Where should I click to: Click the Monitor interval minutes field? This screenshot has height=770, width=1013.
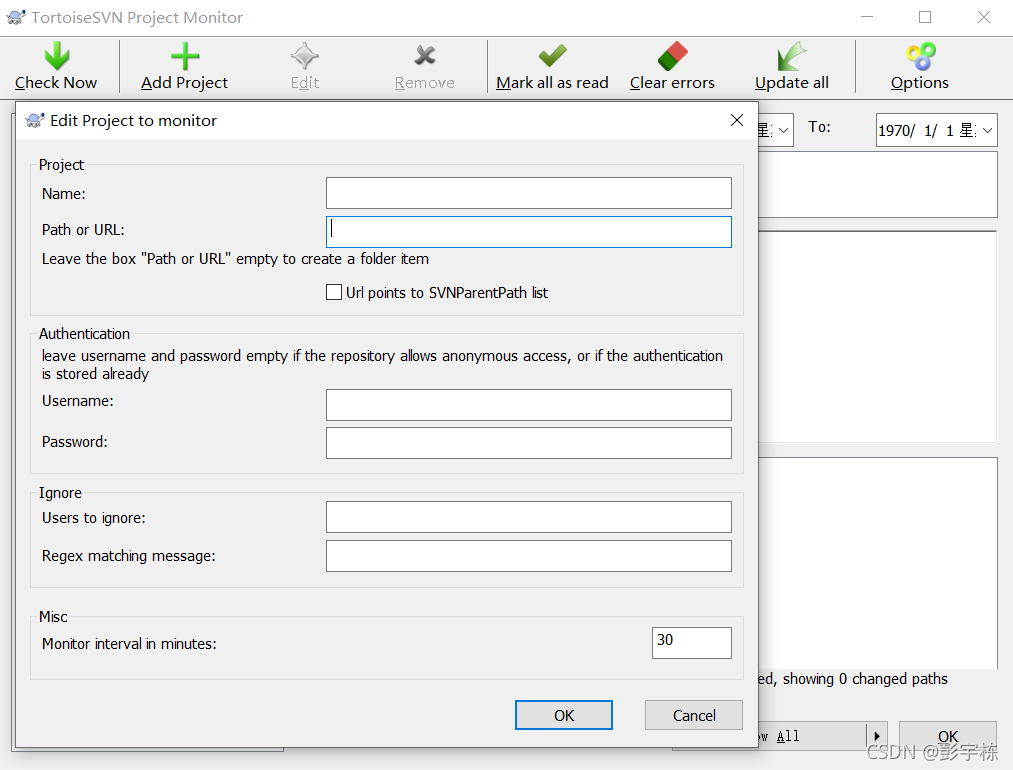click(692, 643)
